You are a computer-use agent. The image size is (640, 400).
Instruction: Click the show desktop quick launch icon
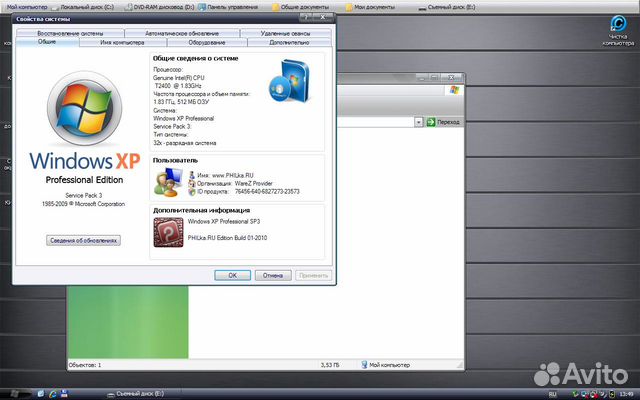41,394
